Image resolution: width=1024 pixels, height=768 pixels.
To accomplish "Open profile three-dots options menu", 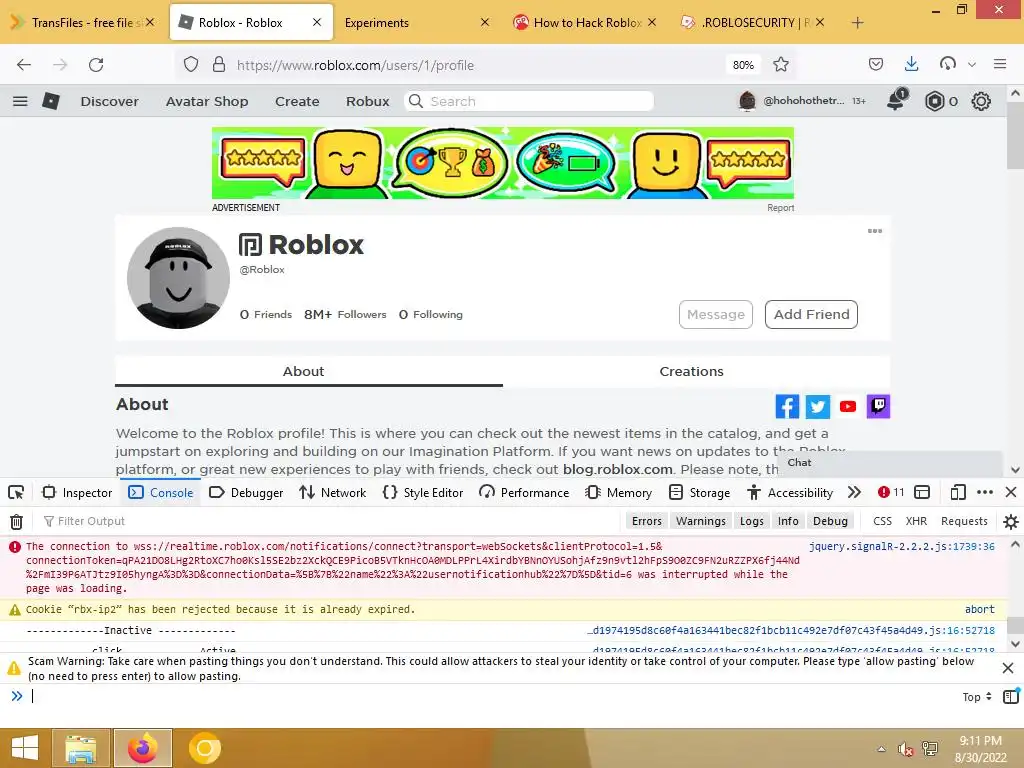I will [x=874, y=231].
